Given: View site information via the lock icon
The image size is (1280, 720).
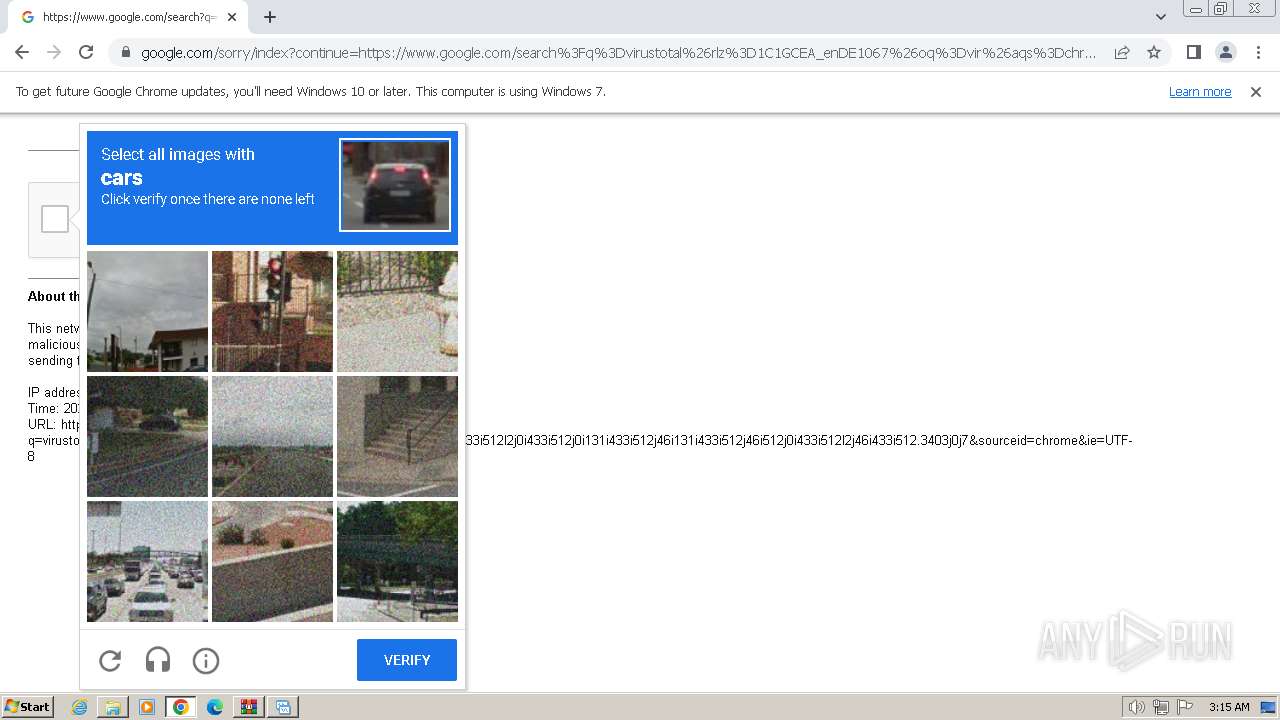Looking at the screenshot, I should click(126, 53).
